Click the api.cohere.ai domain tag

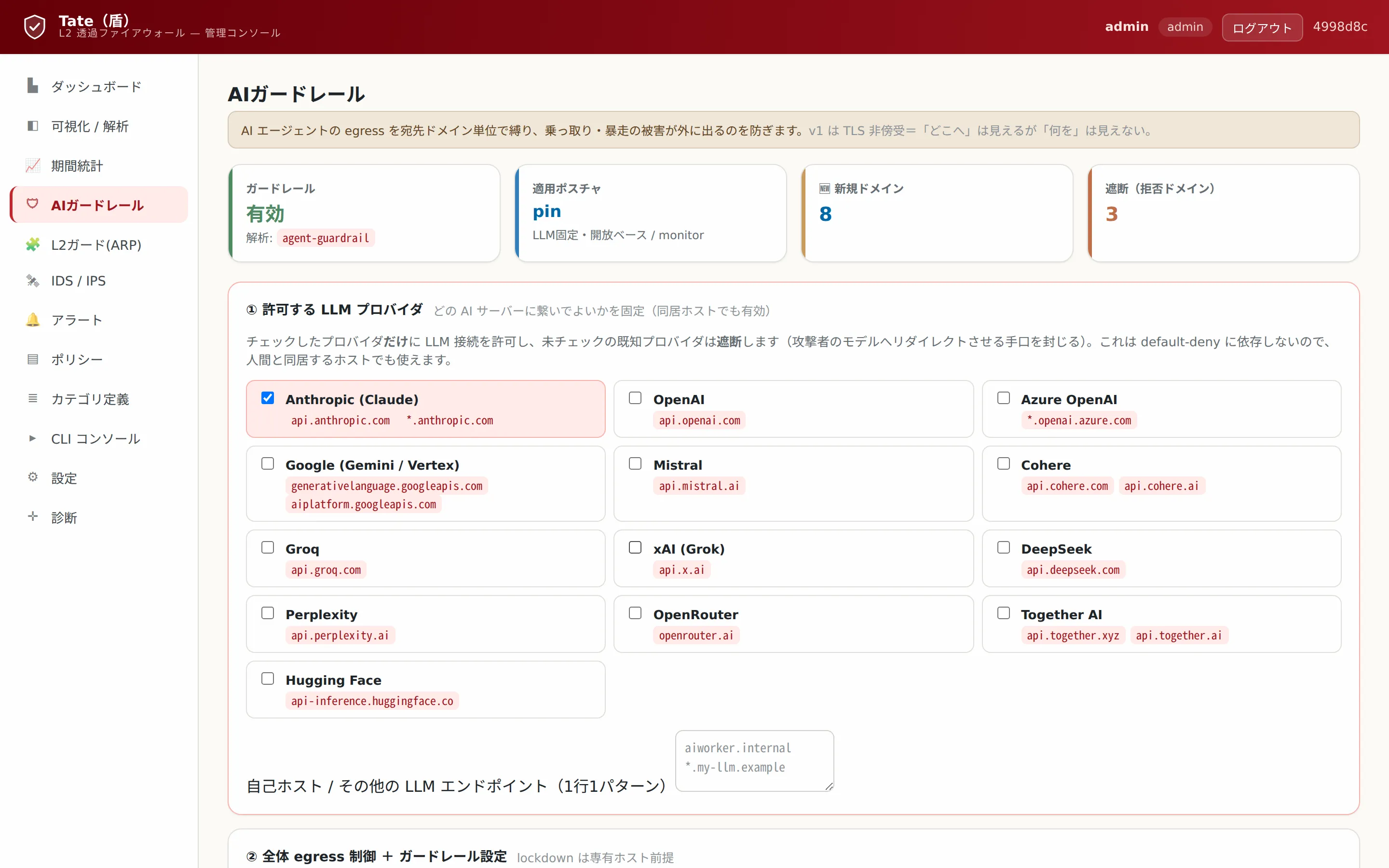pos(1161,486)
